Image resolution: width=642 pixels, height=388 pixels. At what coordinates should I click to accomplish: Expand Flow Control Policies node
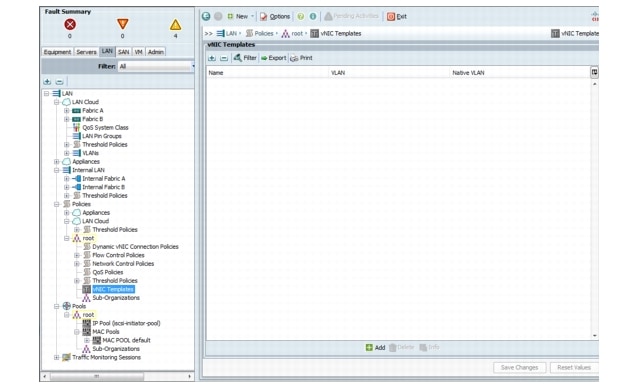(77, 255)
